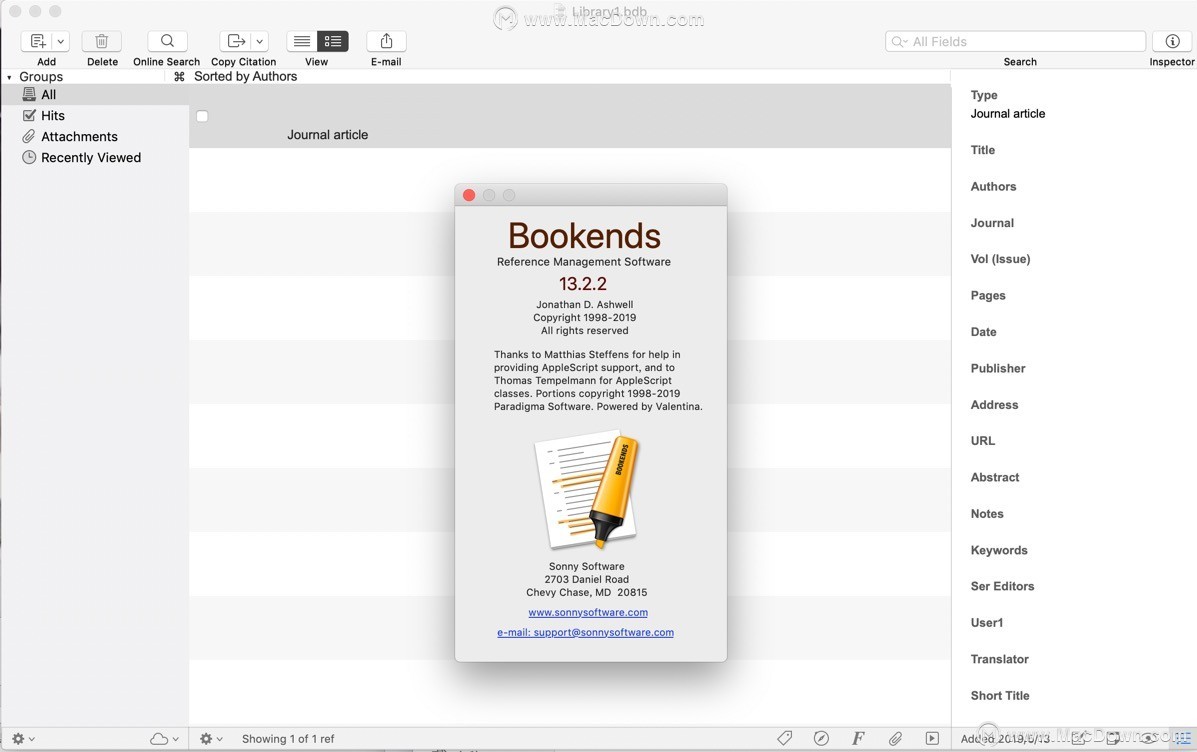Click the Authors field label in Inspector
Screen dimensions: 1197x752
(x=993, y=186)
